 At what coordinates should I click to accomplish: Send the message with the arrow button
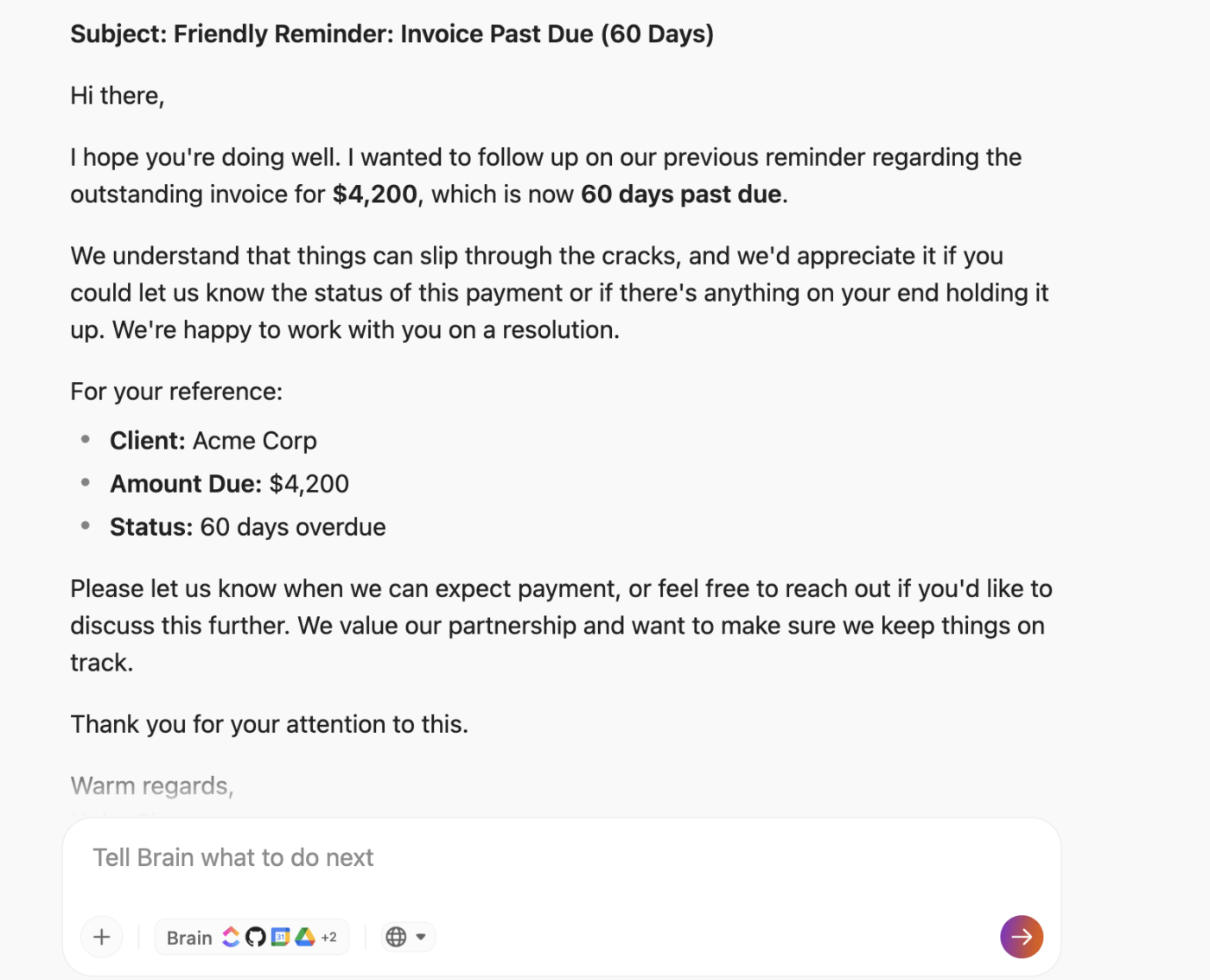(x=1022, y=937)
